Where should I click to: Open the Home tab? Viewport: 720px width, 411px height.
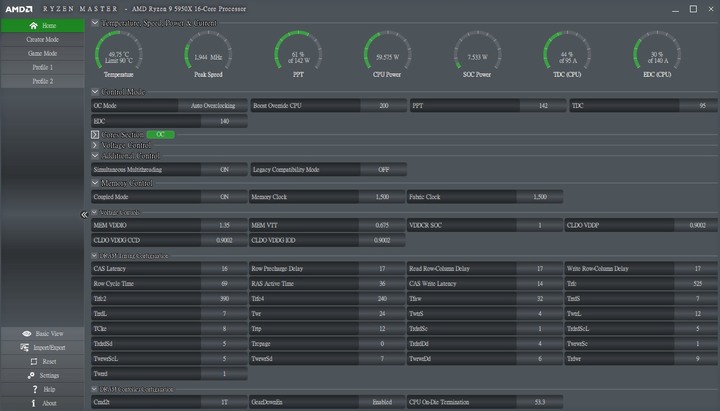point(43,26)
